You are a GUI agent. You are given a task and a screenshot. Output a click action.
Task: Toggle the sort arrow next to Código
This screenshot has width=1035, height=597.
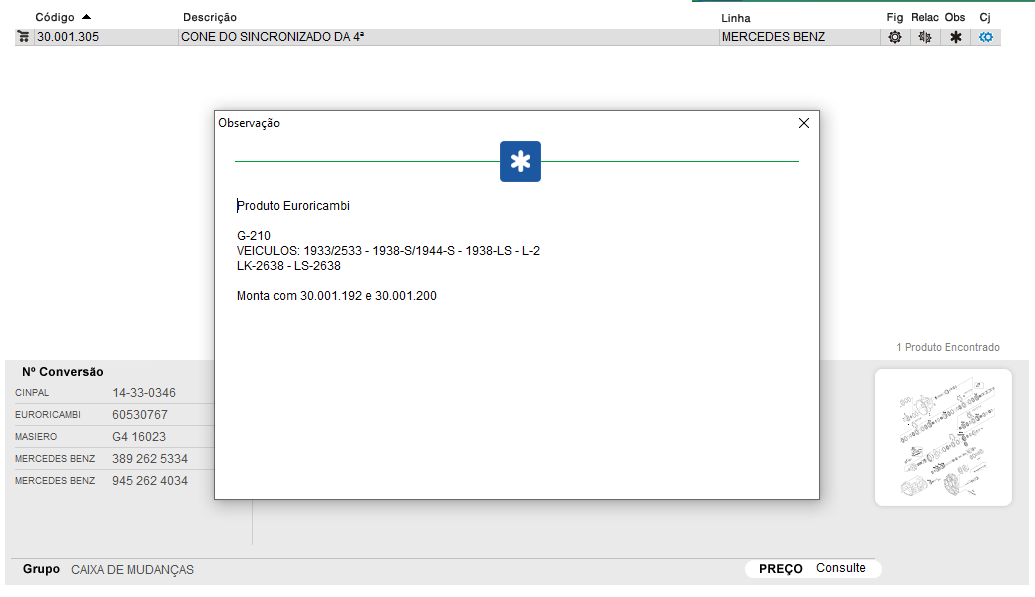[87, 17]
